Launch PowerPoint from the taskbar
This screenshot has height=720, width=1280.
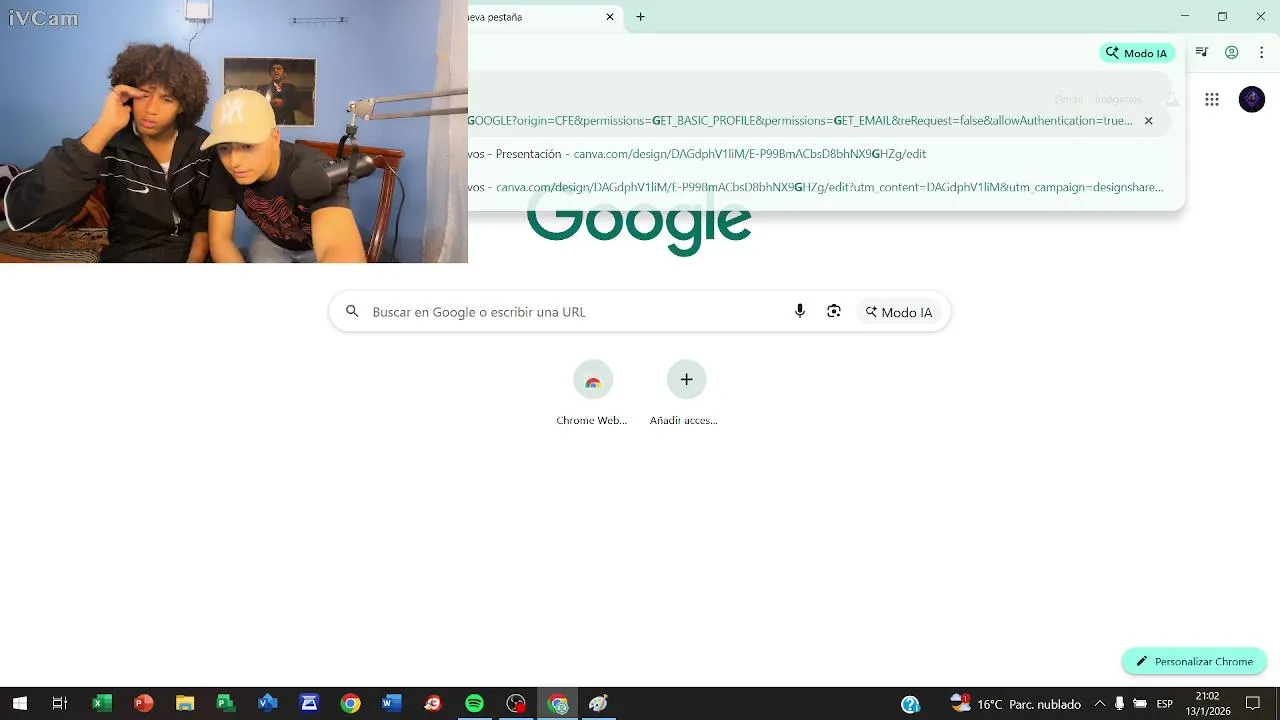point(143,704)
